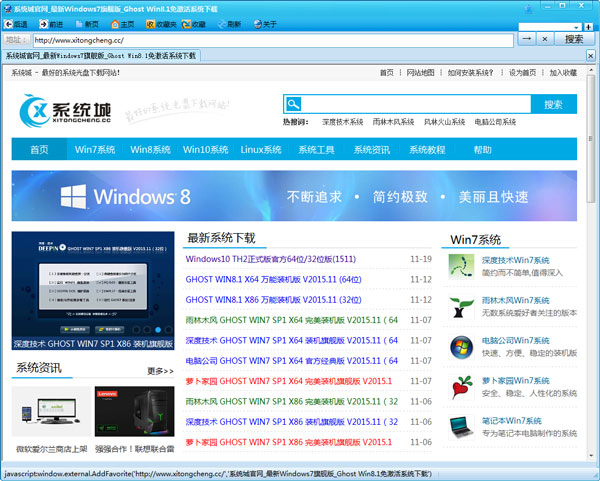
Task: Click the scrollbar down arrow
Action: tap(591, 456)
